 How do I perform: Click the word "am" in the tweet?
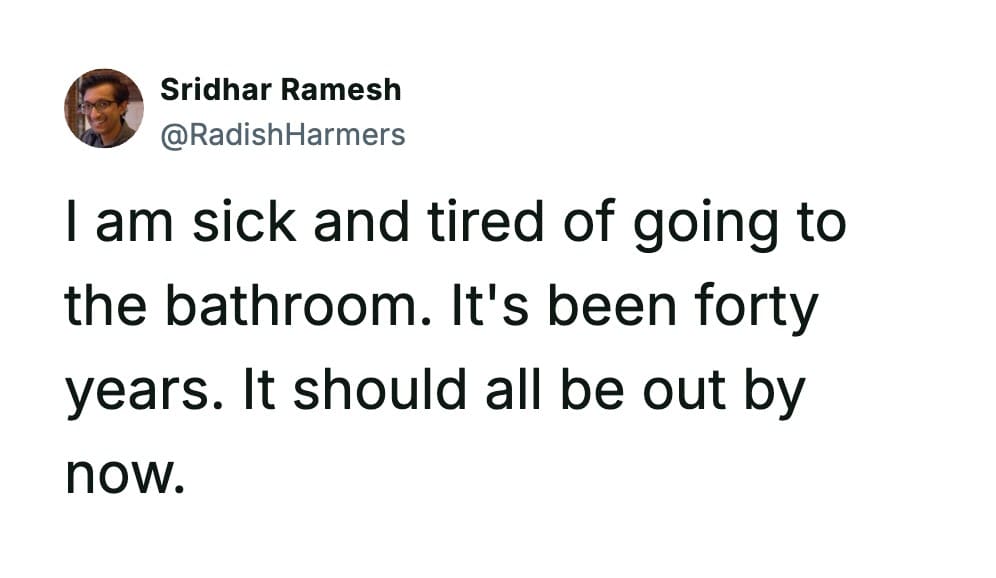126,227
